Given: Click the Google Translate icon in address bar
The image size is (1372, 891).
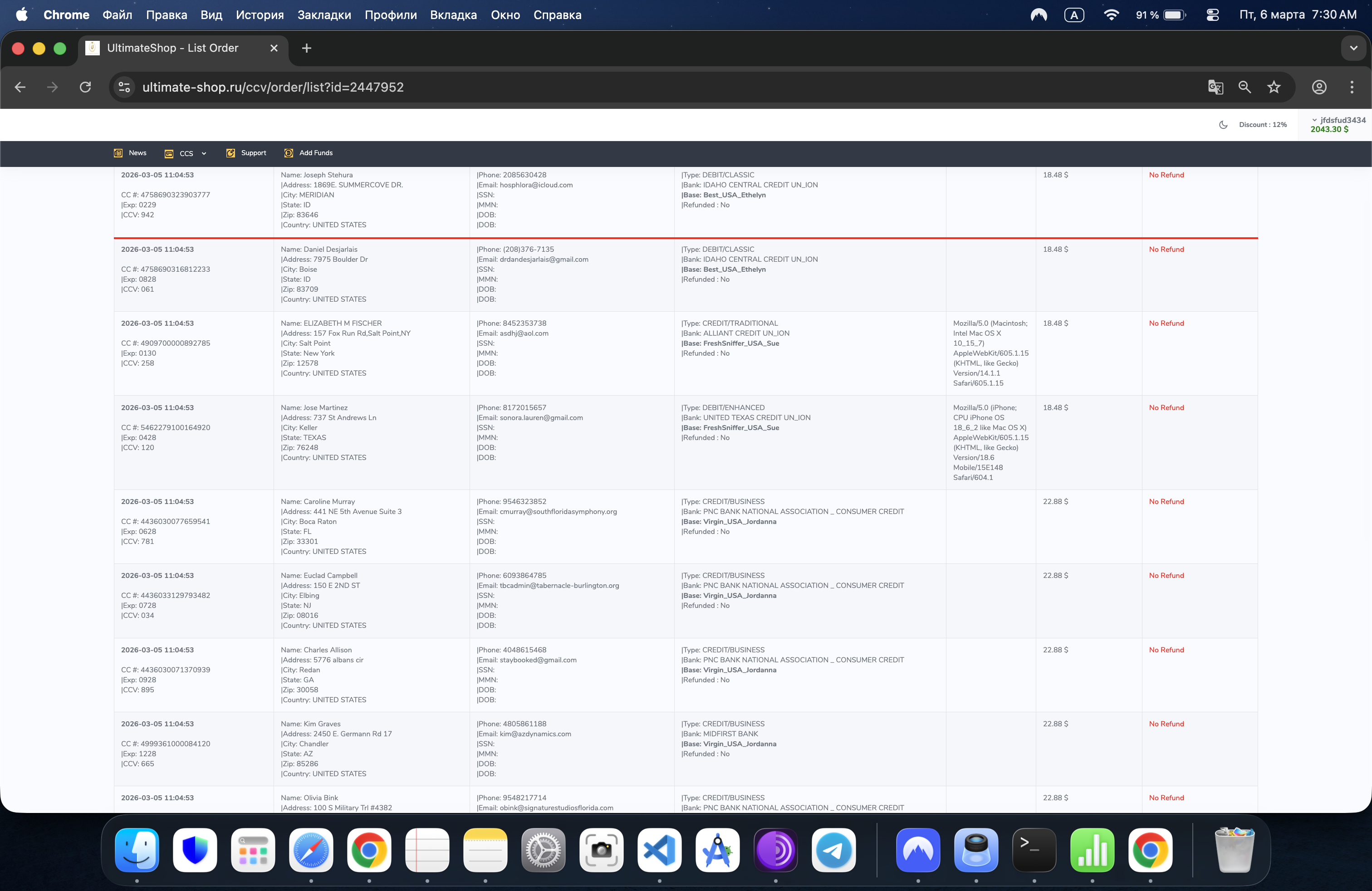Looking at the screenshot, I should coord(1215,87).
